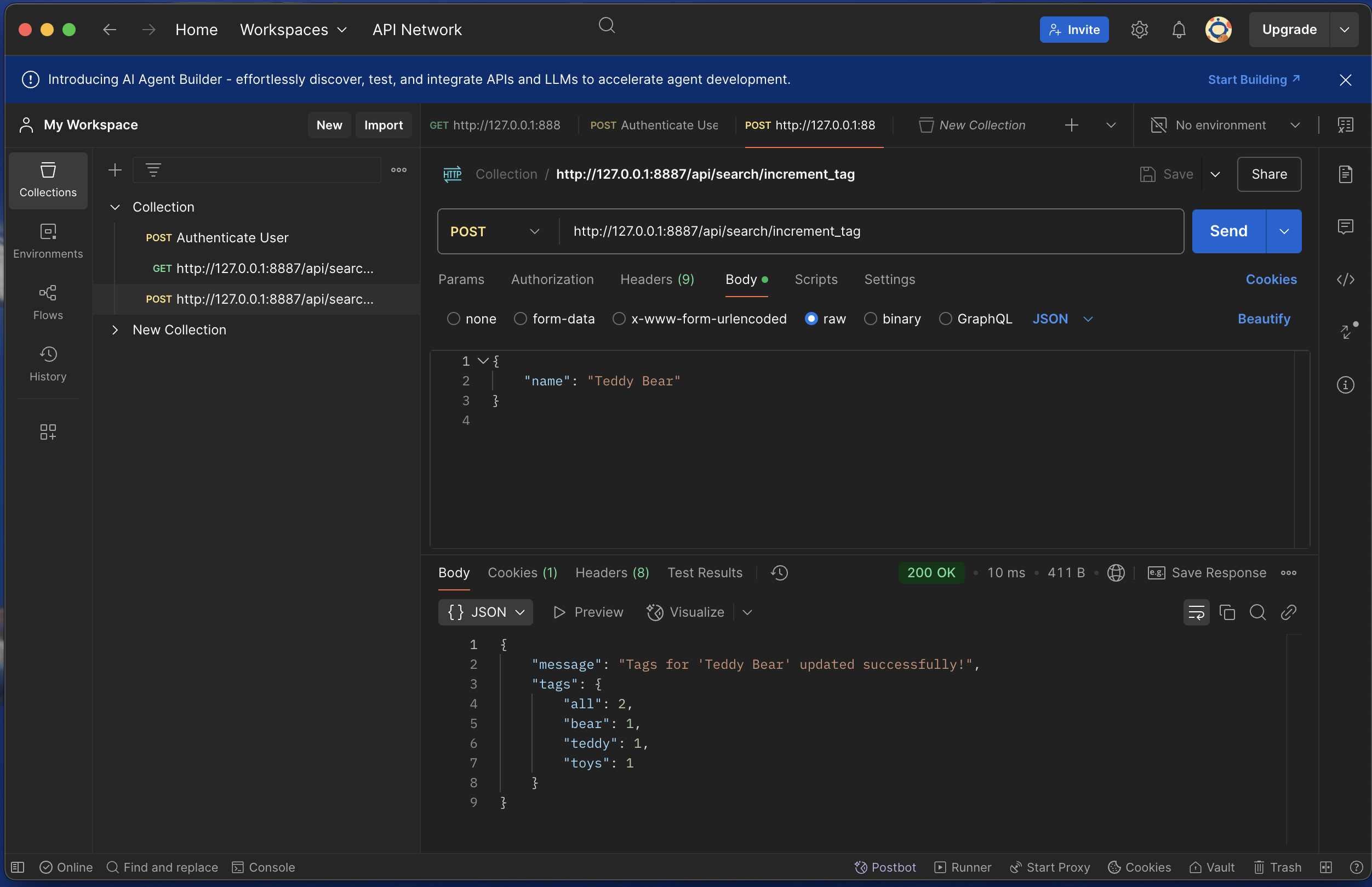Click the Start Building link

[1254, 79]
